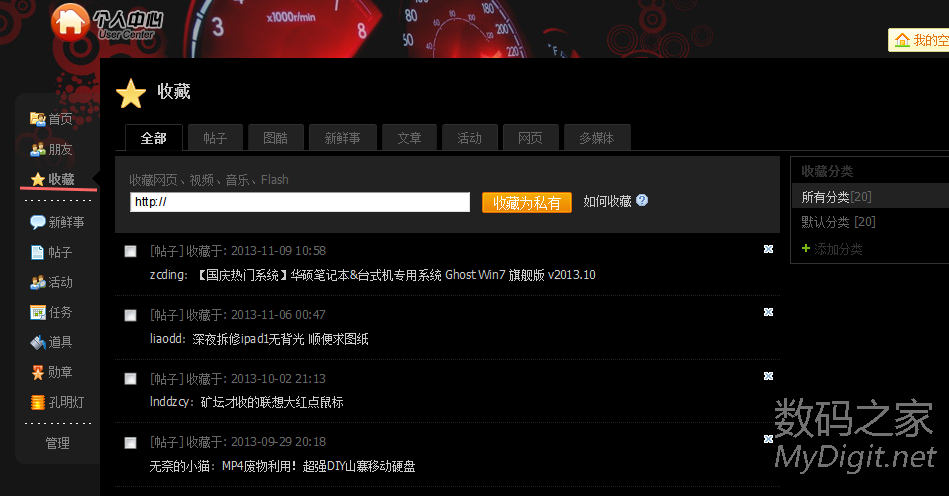Switch to the 多媒体 tab
The image size is (949, 496).
coord(597,138)
